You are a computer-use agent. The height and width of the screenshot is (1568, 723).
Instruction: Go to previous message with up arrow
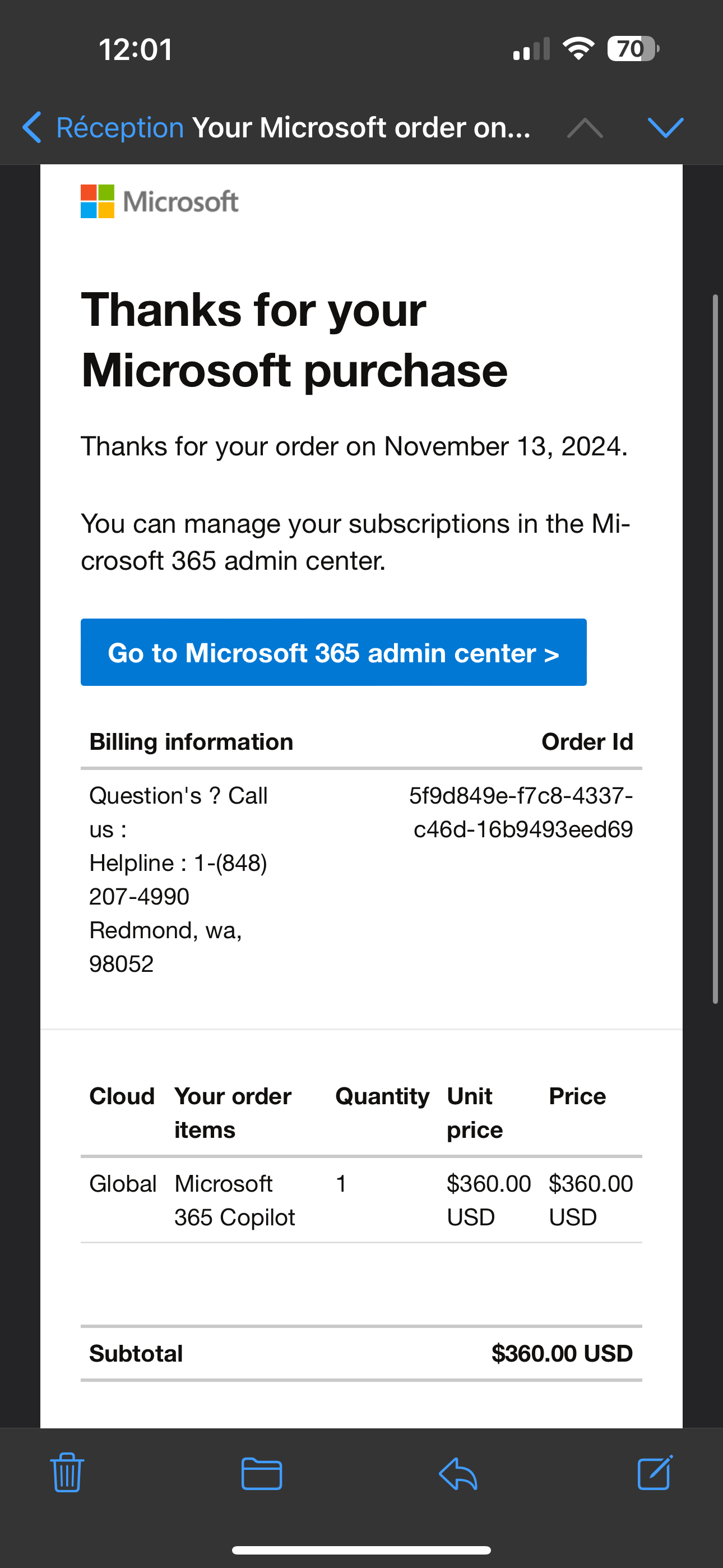585,128
